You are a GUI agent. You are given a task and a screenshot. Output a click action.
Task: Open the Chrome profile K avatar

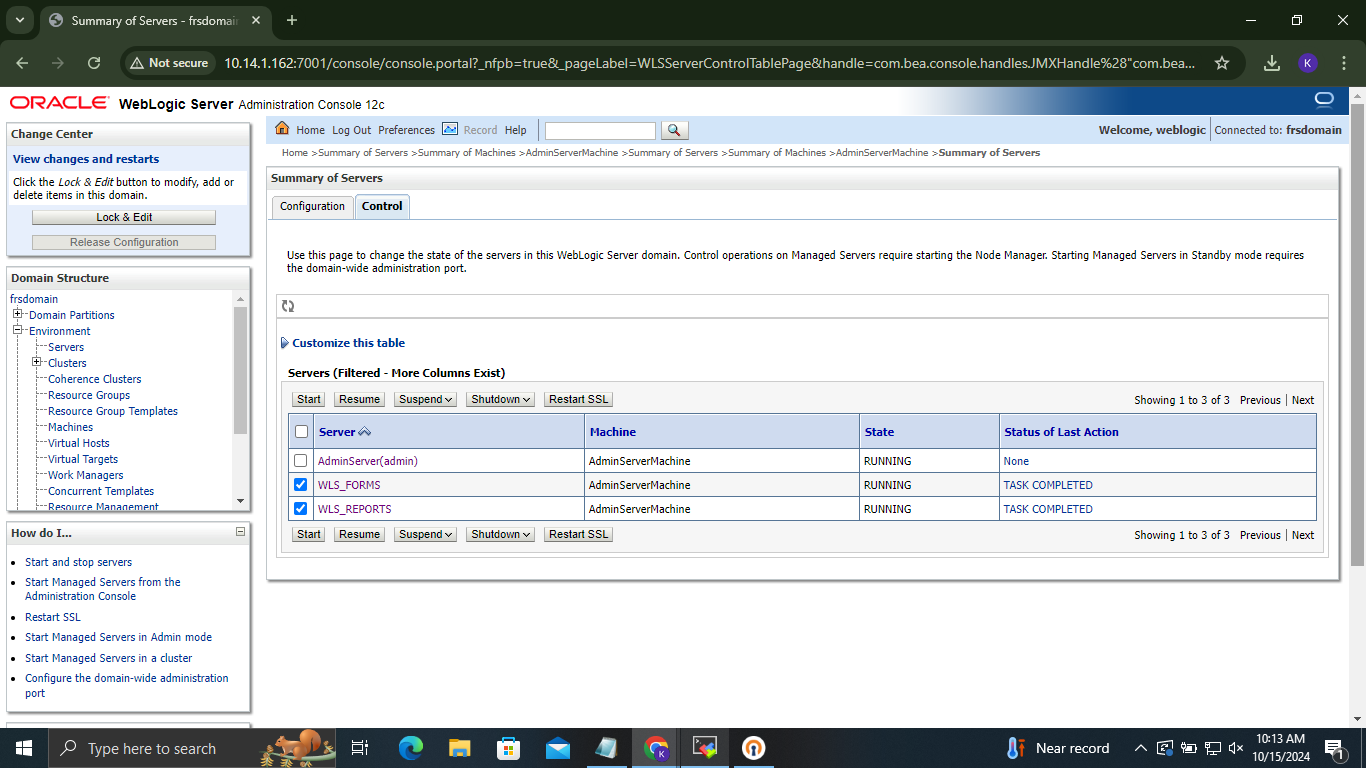pyautogui.click(x=1308, y=63)
